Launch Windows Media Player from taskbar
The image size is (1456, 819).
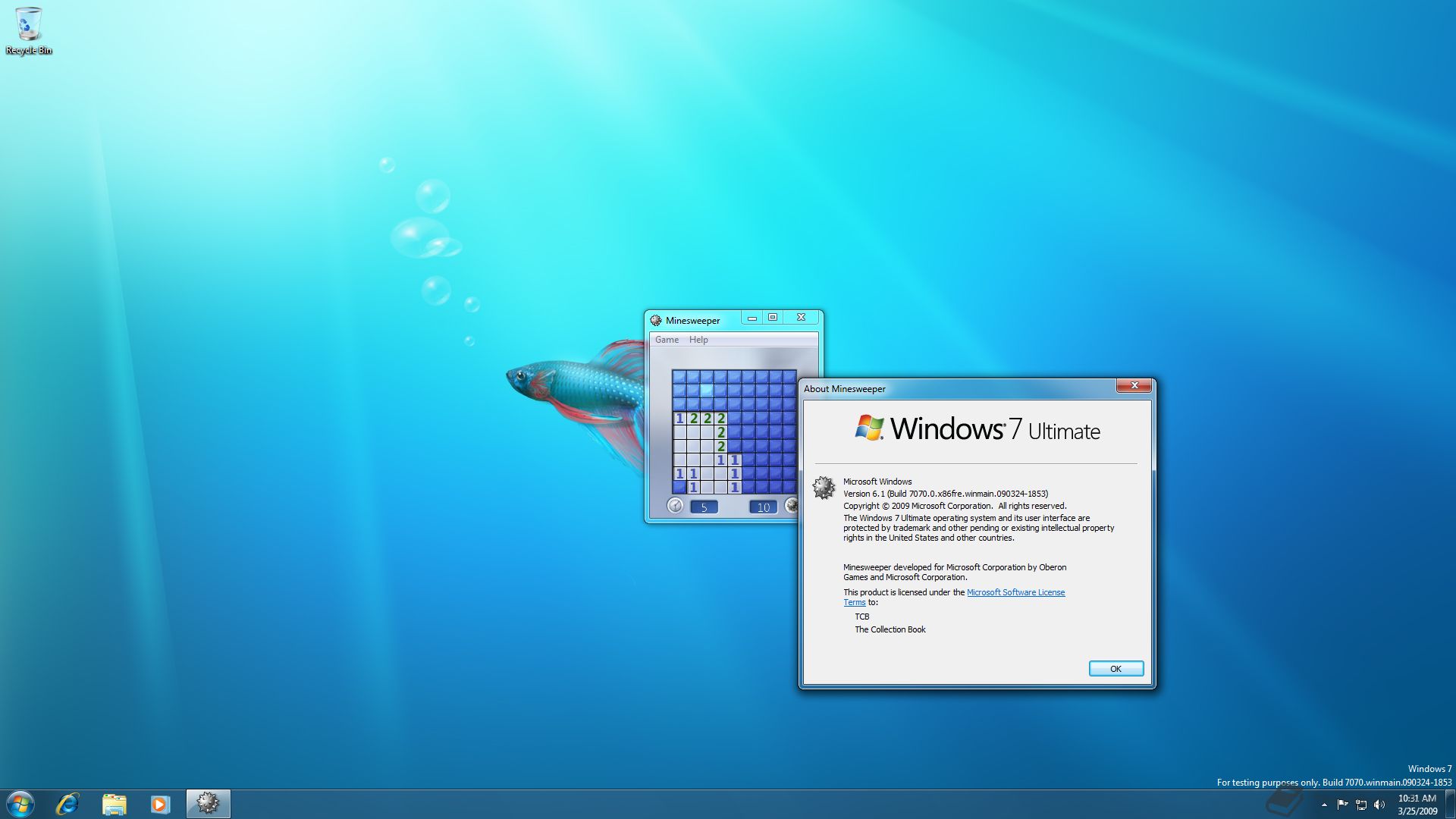[160, 804]
